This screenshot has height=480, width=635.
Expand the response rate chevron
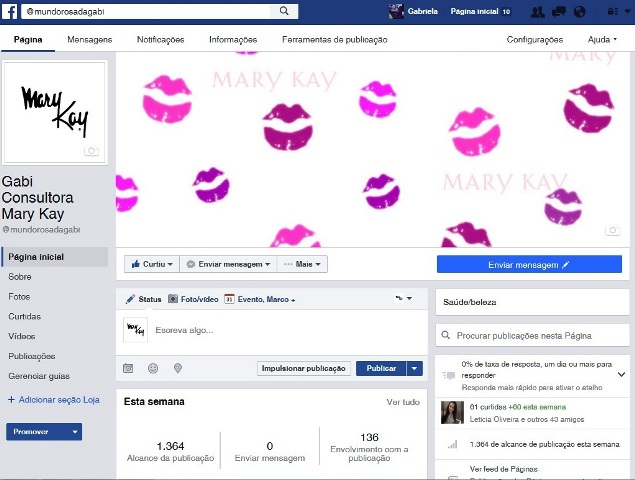coord(621,374)
